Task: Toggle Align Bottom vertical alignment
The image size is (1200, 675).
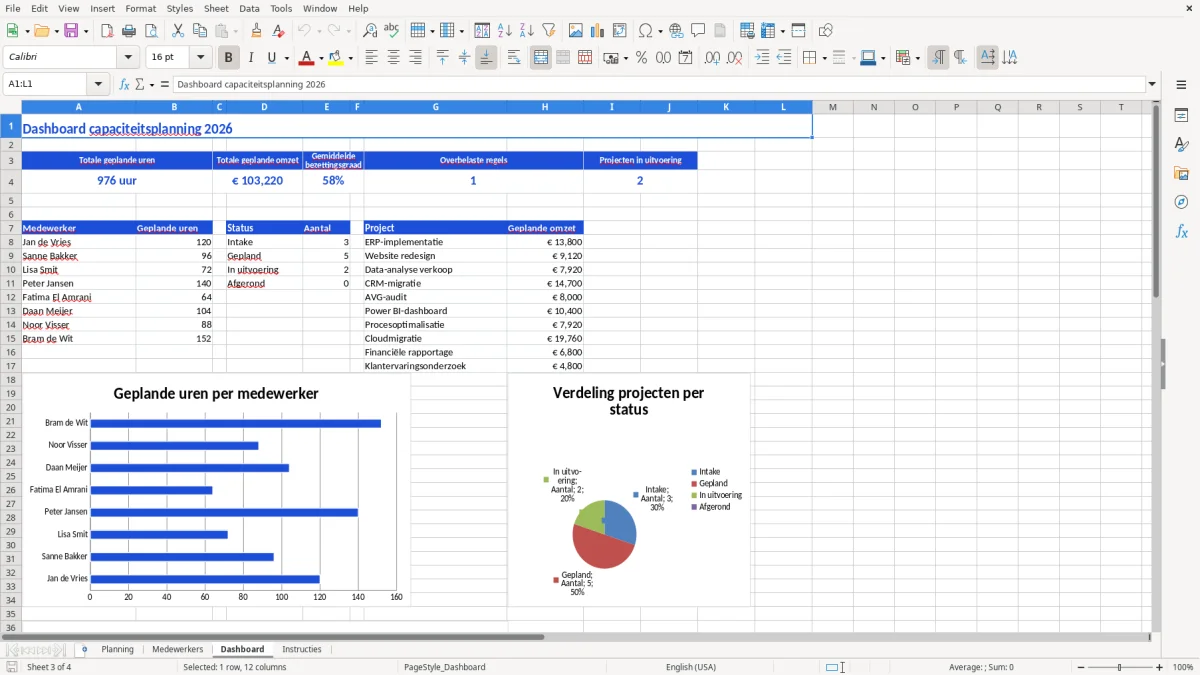Action: click(486, 58)
